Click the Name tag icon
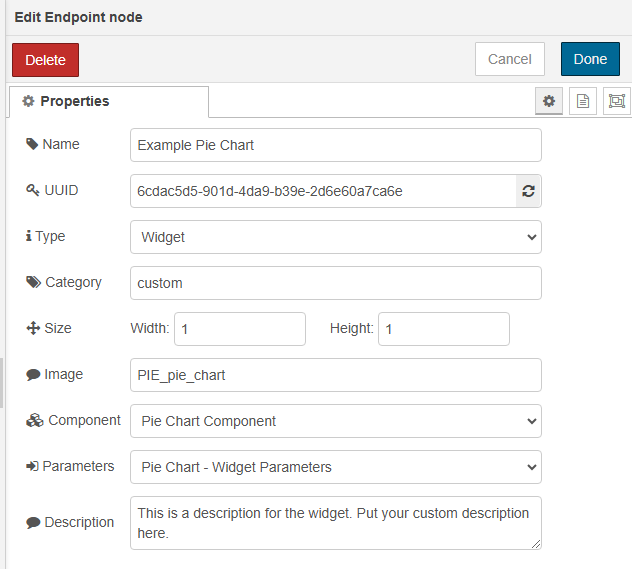 point(32,144)
